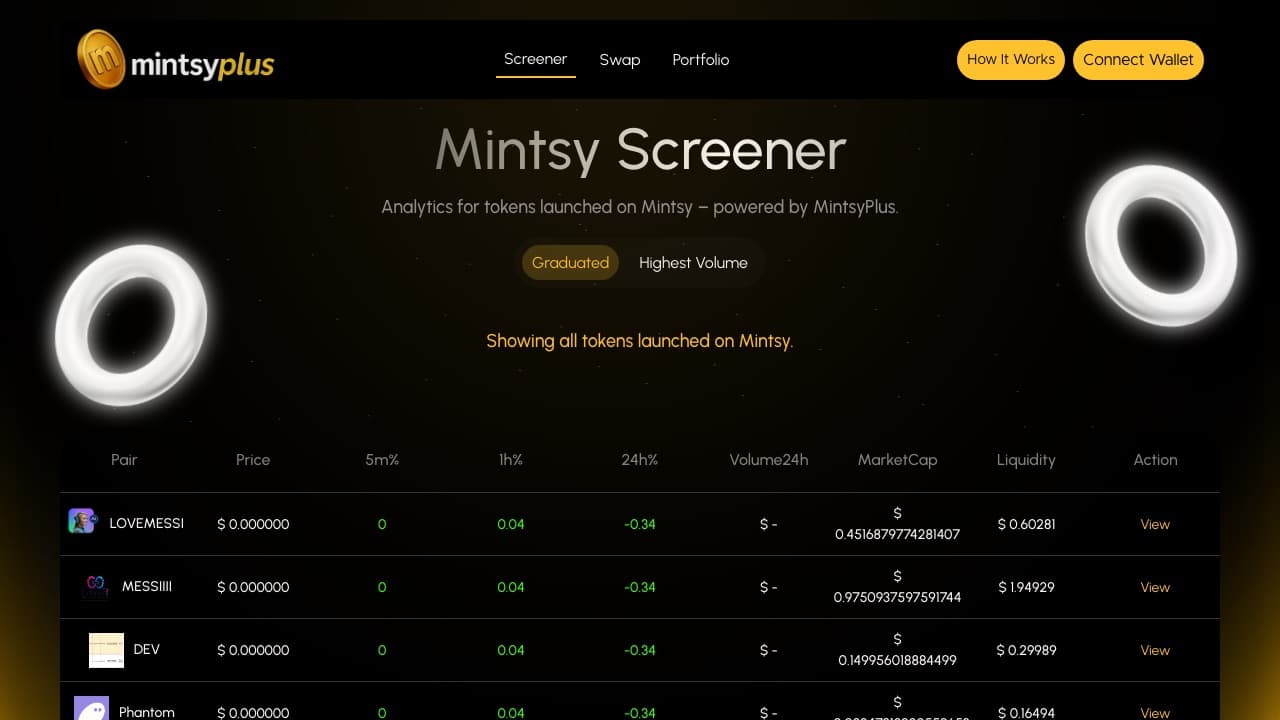Image resolution: width=1280 pixels, height=720 pixels.
Task: Click Connect Wallet
Action: [x=1138, y=60]
